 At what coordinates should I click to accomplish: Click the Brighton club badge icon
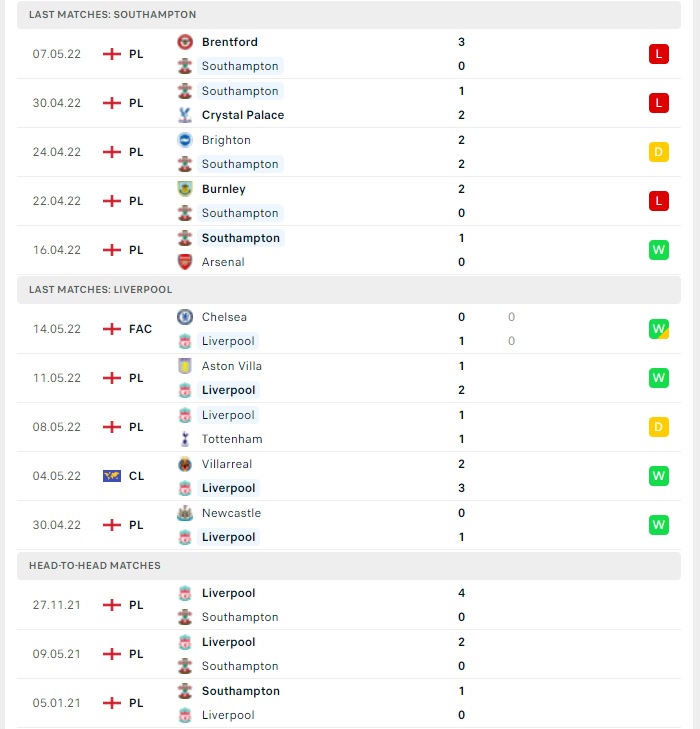coord(185,140)
